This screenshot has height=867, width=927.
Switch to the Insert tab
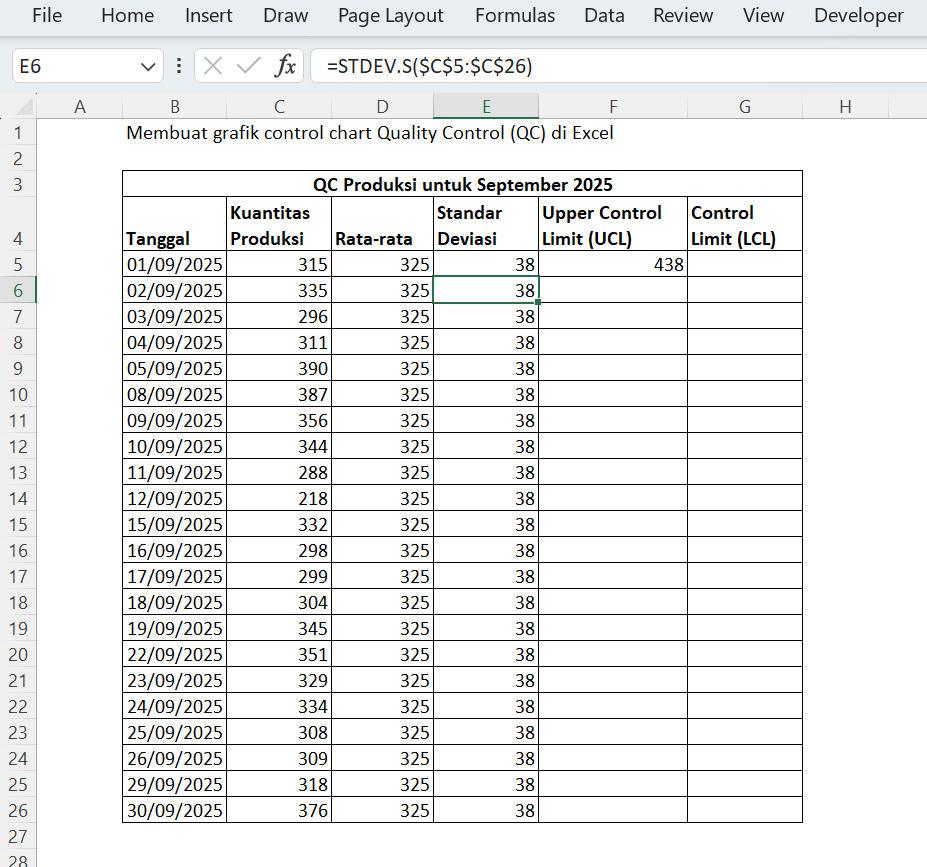tap(209, 16)
